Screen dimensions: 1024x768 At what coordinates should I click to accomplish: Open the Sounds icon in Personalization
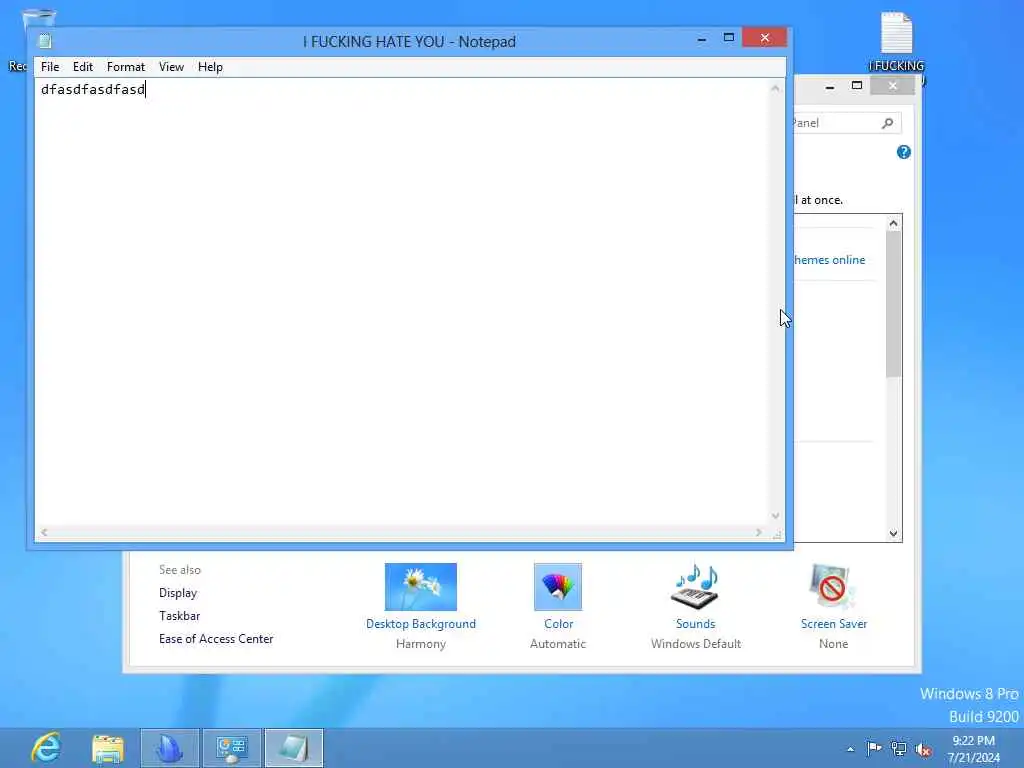(x=695, y=586)
